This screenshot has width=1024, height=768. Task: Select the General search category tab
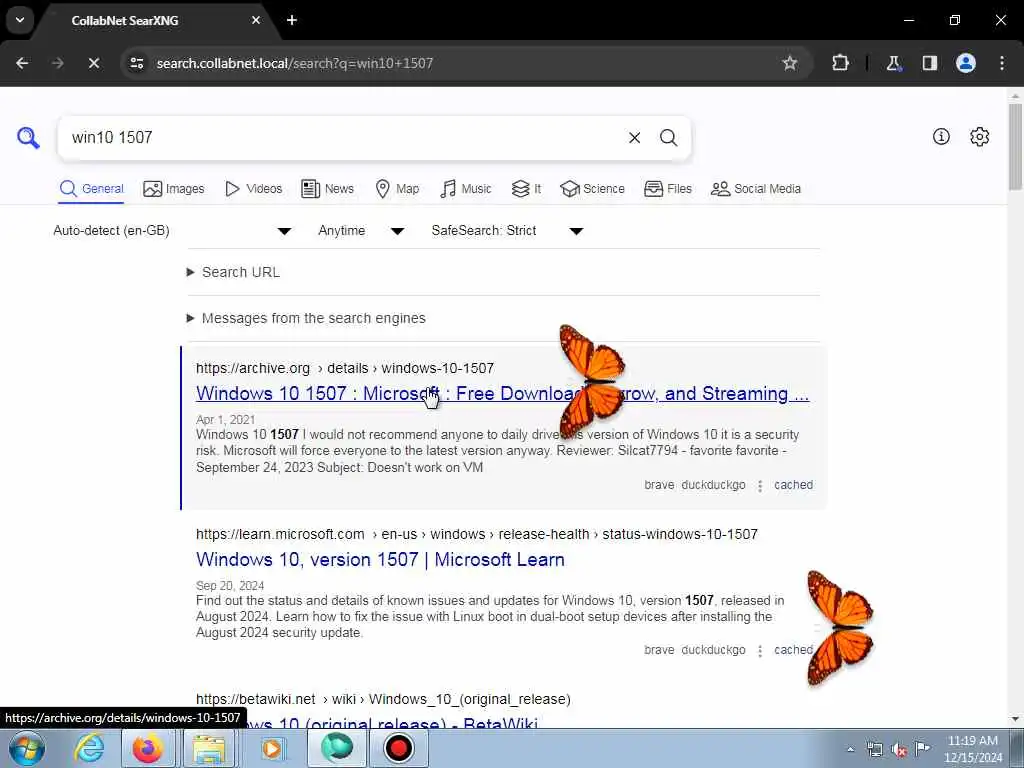tap(91, 189)
